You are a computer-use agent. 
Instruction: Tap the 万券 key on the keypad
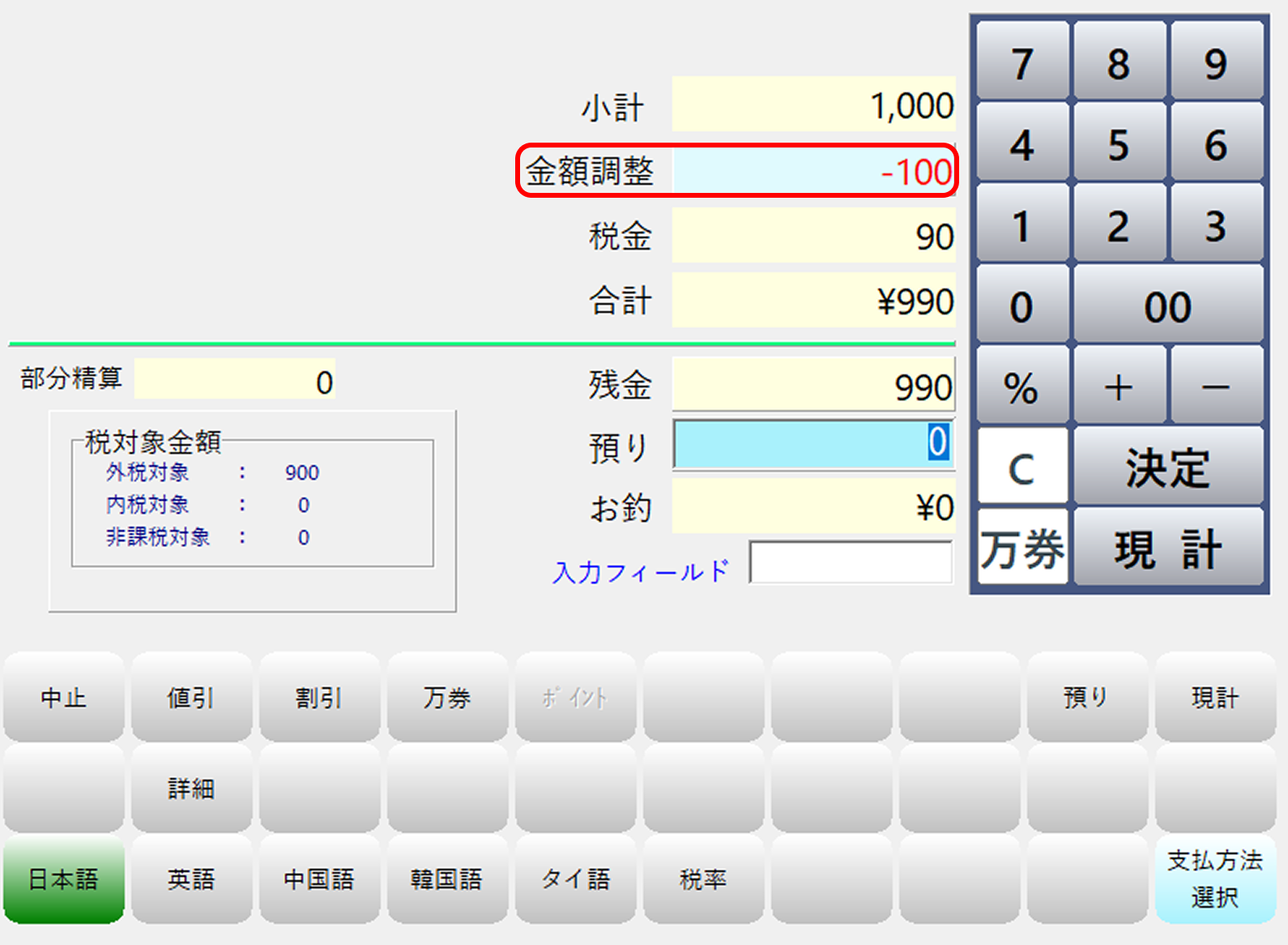coord(1021,549)
